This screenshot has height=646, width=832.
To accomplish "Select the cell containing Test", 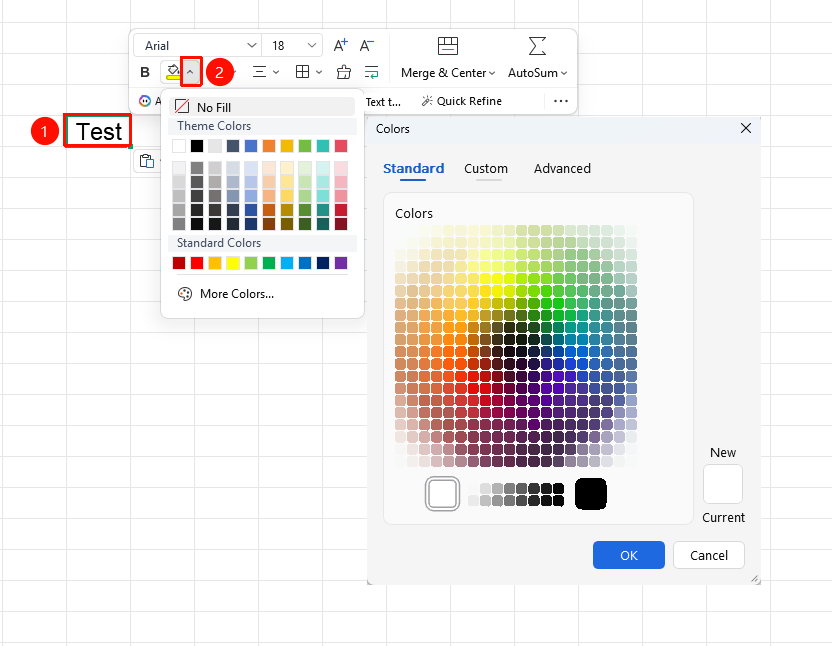I will 98,131.
